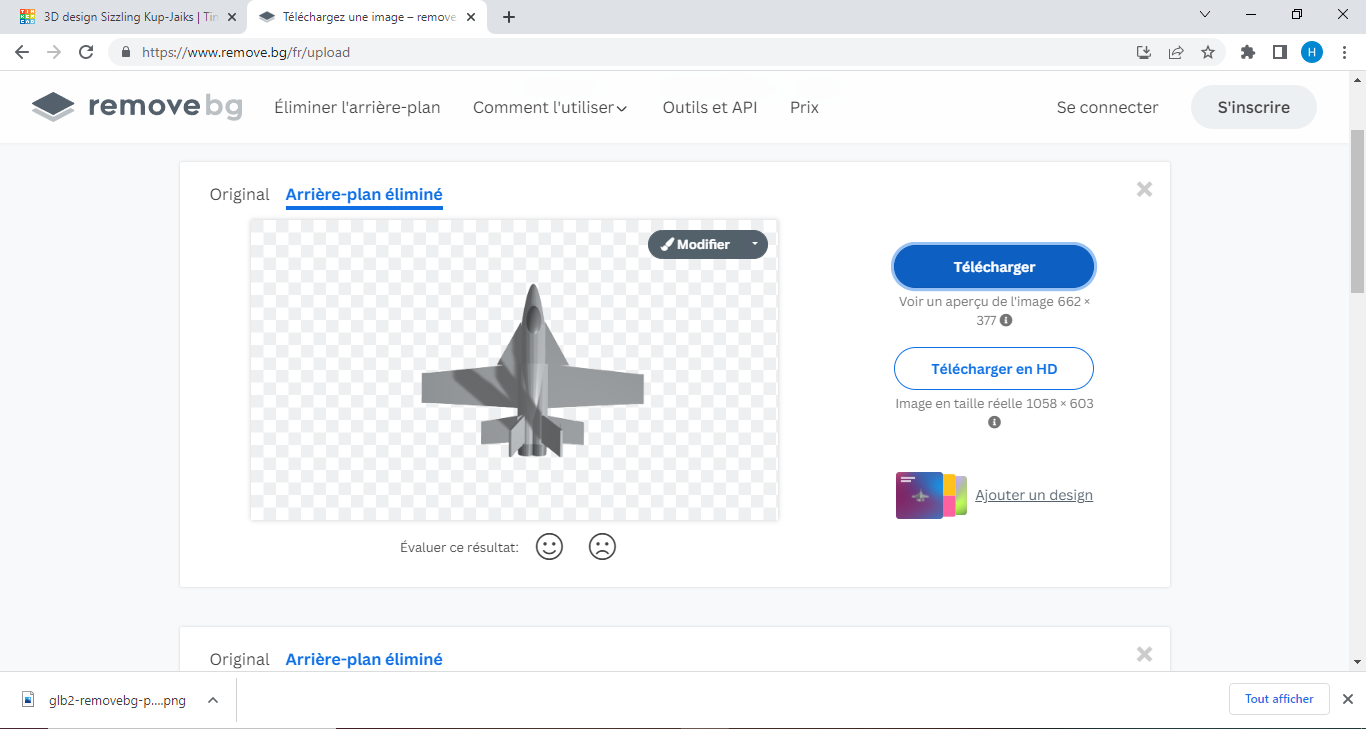The height and width of the screenshot is (729, 1366).
Task: Open the Ajouter un design link
Action: tap(1034, 495)
